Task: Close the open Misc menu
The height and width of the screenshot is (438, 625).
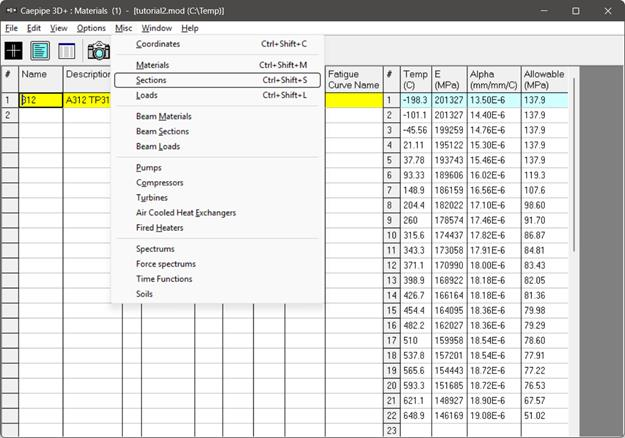Action: coord(124,28)
